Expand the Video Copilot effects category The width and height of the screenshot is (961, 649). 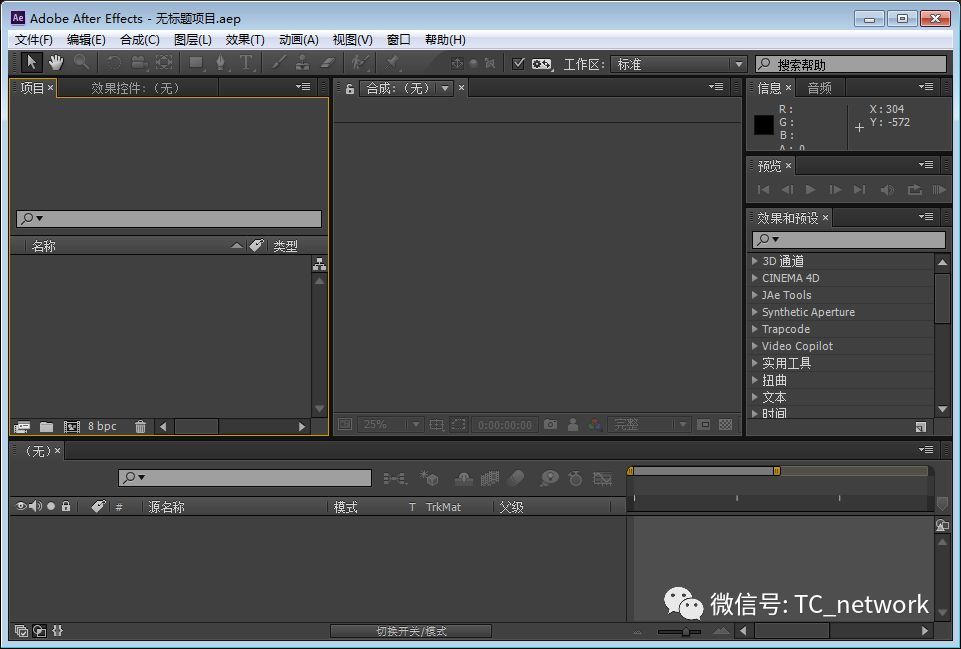coord(755,346)
